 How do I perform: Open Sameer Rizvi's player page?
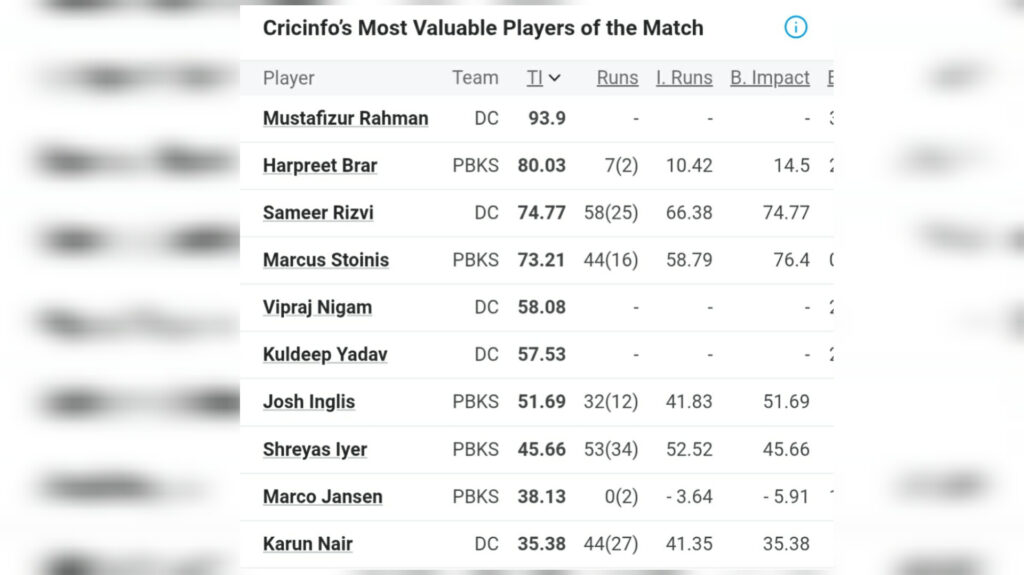tap(318, 212)
